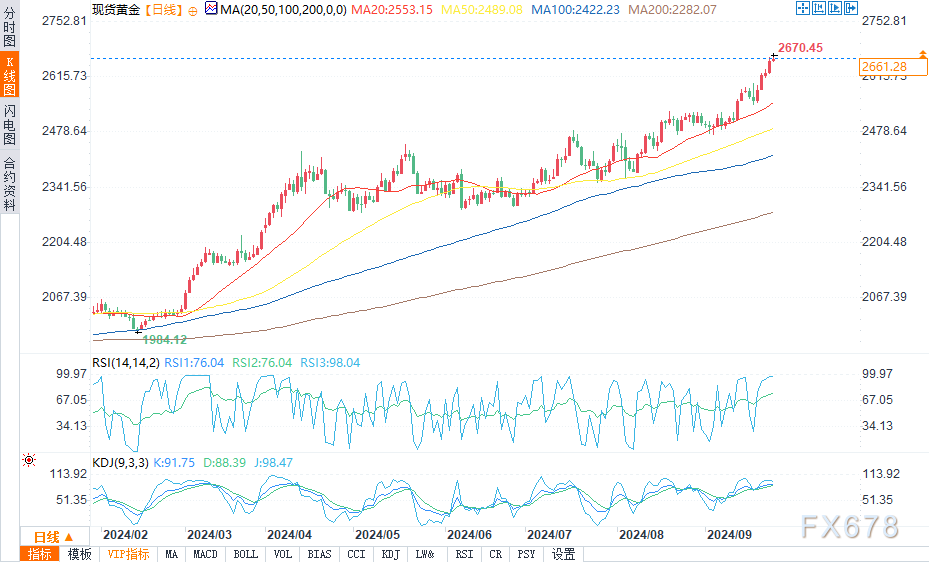The image size is (929, 562).
Task: Click the axis icon with left-pointing bar
Action: pos(817,8)
